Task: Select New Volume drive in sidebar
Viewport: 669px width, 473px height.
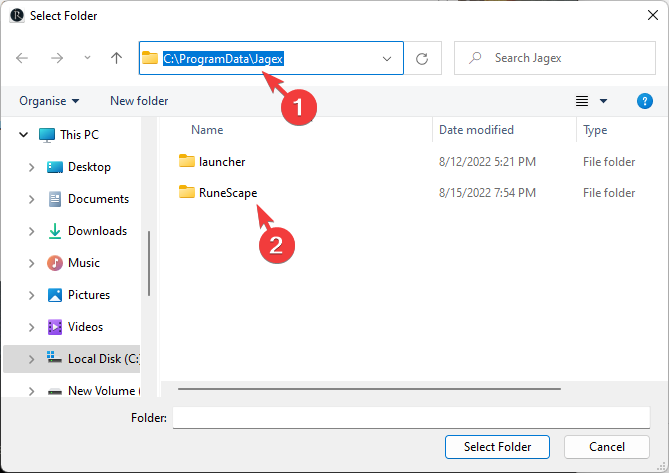Action: [102, 390]
